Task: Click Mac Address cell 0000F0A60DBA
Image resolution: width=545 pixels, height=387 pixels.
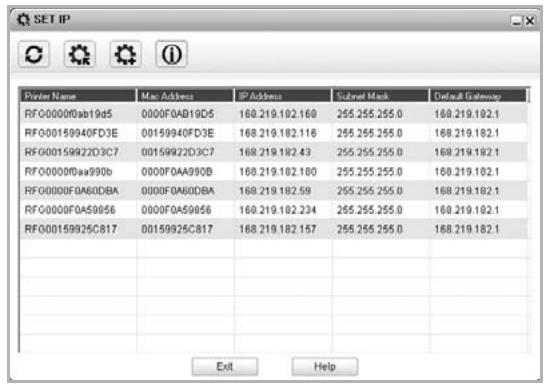Action: (178, 191)
